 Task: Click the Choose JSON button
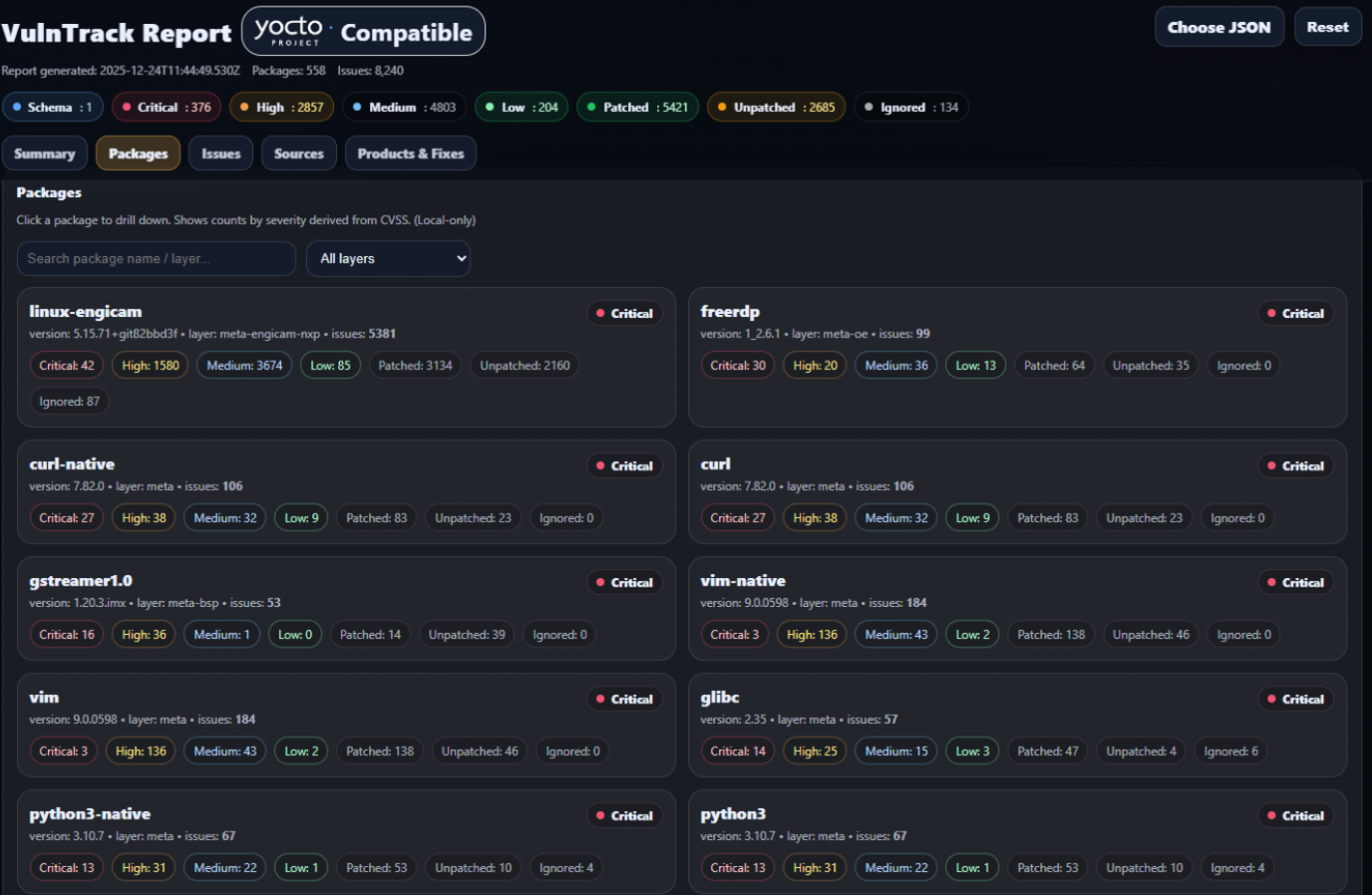1219,27
